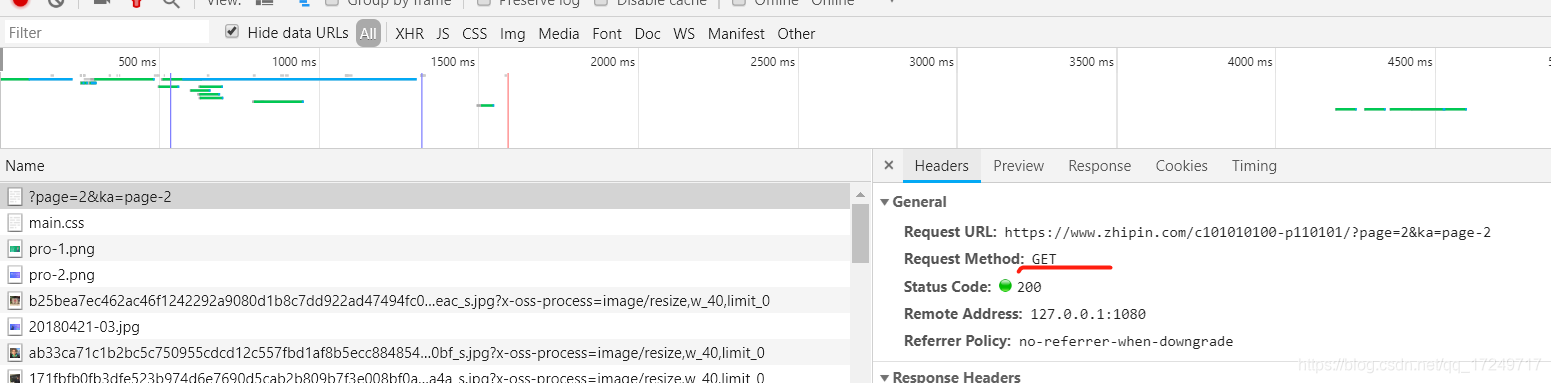Select the b25bea7ec462 jpg request row
Screen dimensions: 1551x383
[x=425, y=301]
